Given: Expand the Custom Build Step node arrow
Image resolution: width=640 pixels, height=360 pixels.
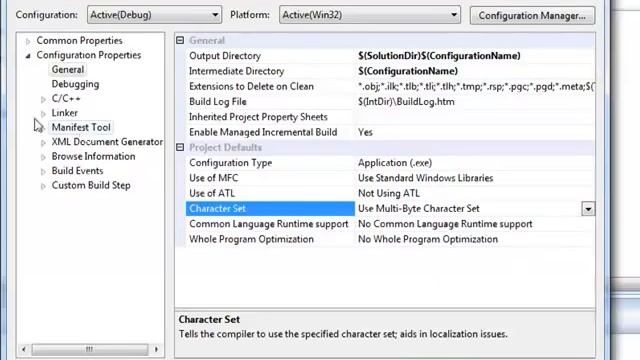Looking at the screenshot, I should [x=43, y=186].
